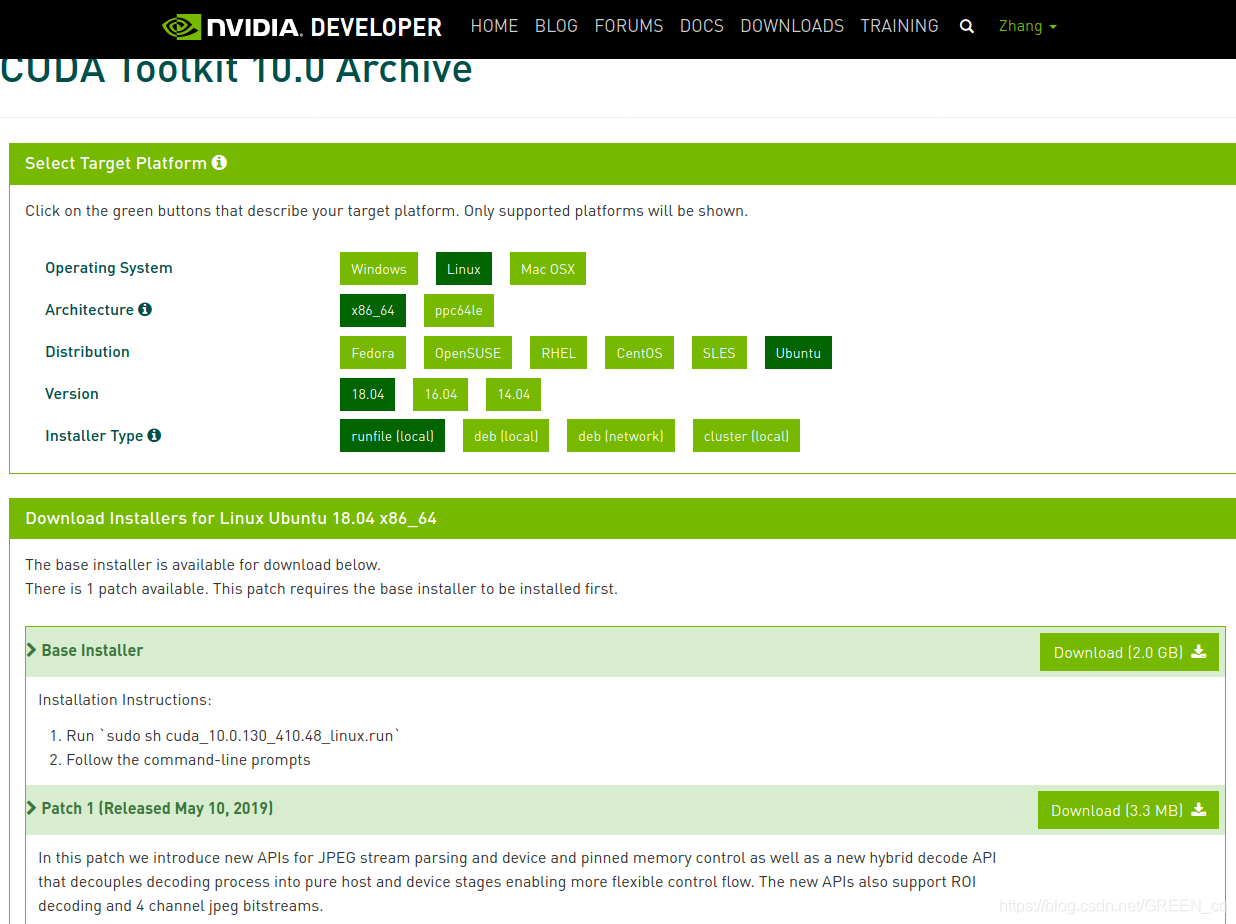Select RHEL distribution
This screenshot has height=924, width=1236.
(559, 353)
